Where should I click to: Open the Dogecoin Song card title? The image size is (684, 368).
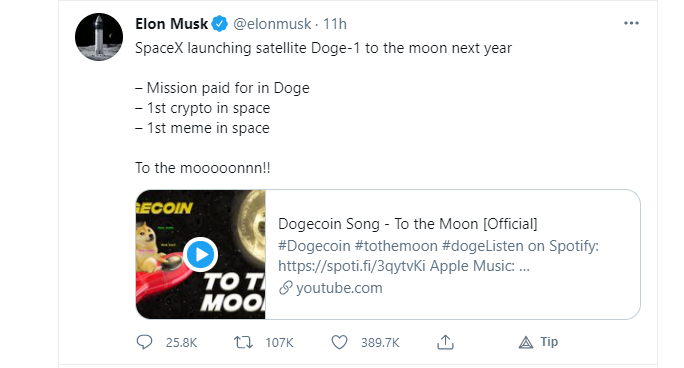(x=408, y=224)
